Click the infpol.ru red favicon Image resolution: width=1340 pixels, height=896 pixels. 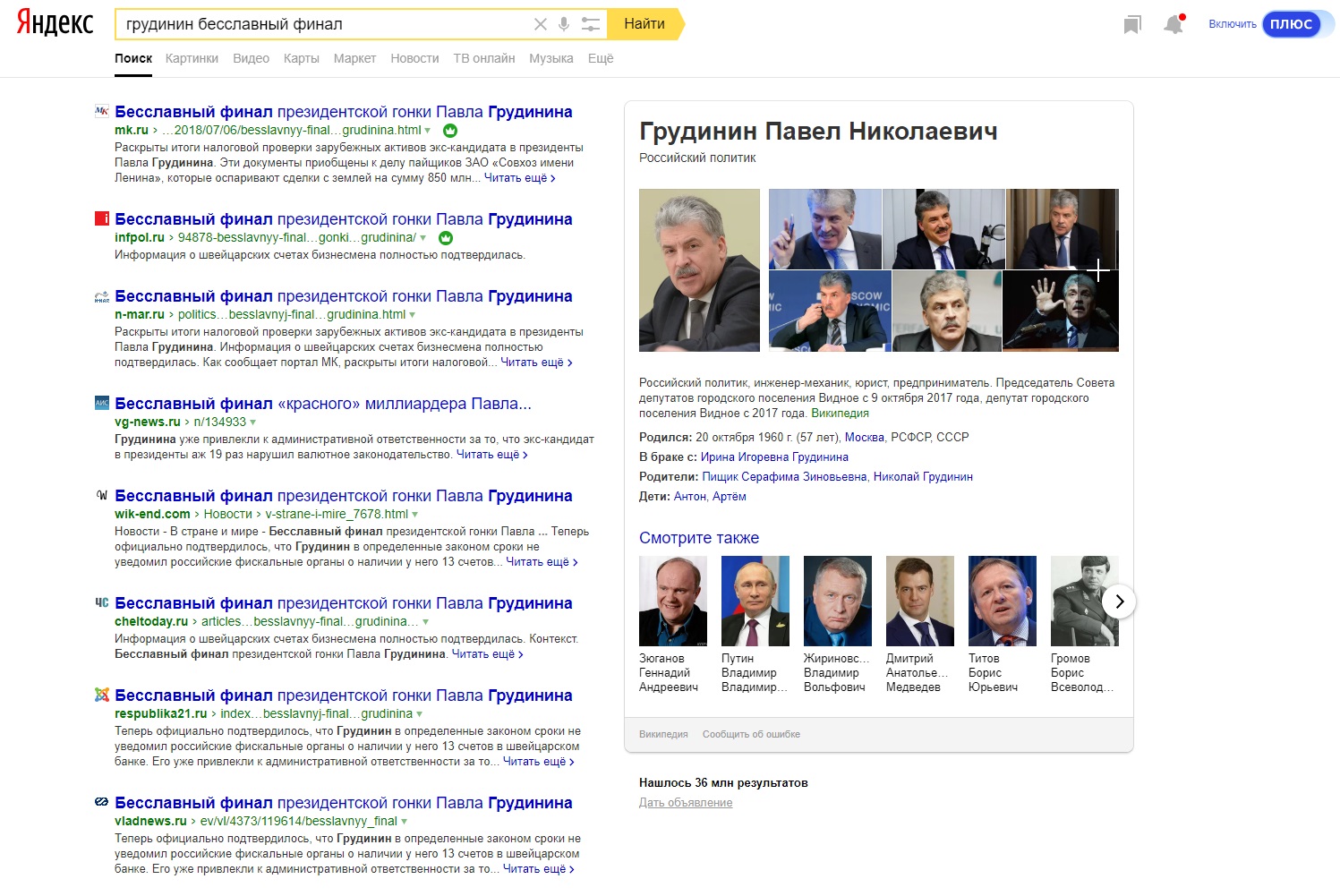101,218
